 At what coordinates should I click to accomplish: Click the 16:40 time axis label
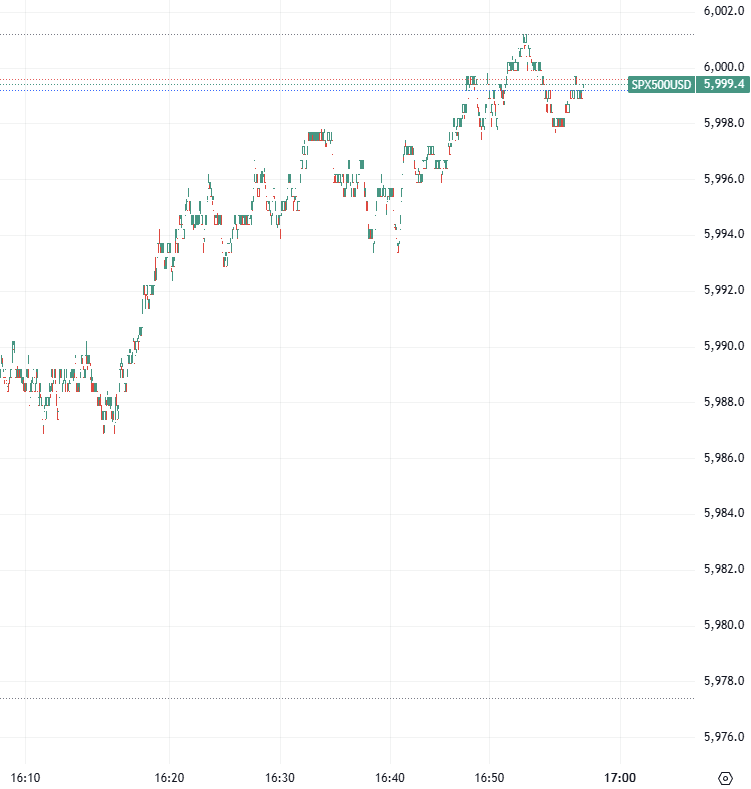coord(390,777)
